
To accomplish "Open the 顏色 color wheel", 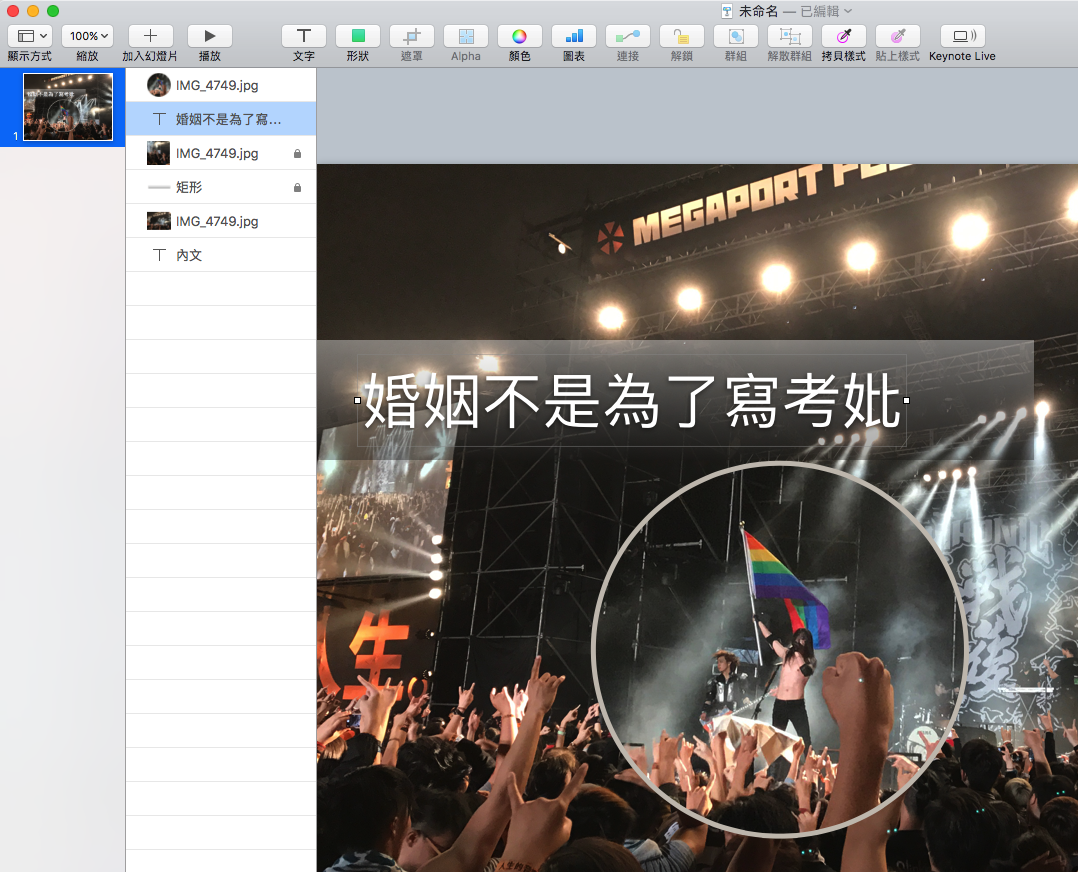I will pyautogui.click(x=519, y=36).
